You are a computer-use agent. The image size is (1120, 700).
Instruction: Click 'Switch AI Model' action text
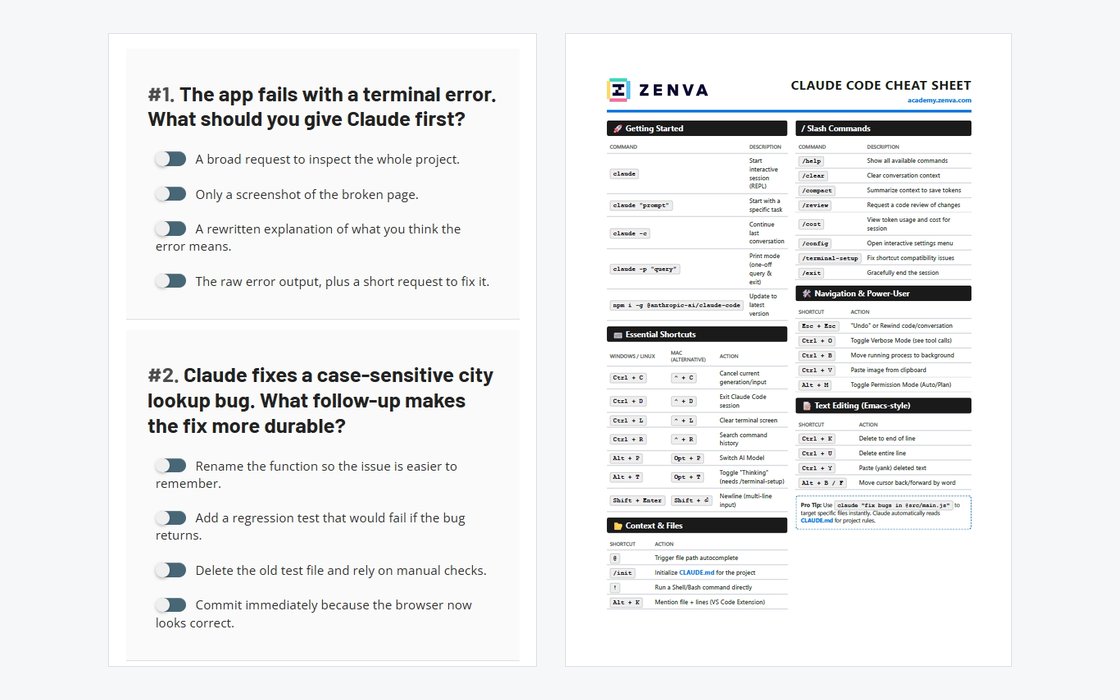pos(741,458)
